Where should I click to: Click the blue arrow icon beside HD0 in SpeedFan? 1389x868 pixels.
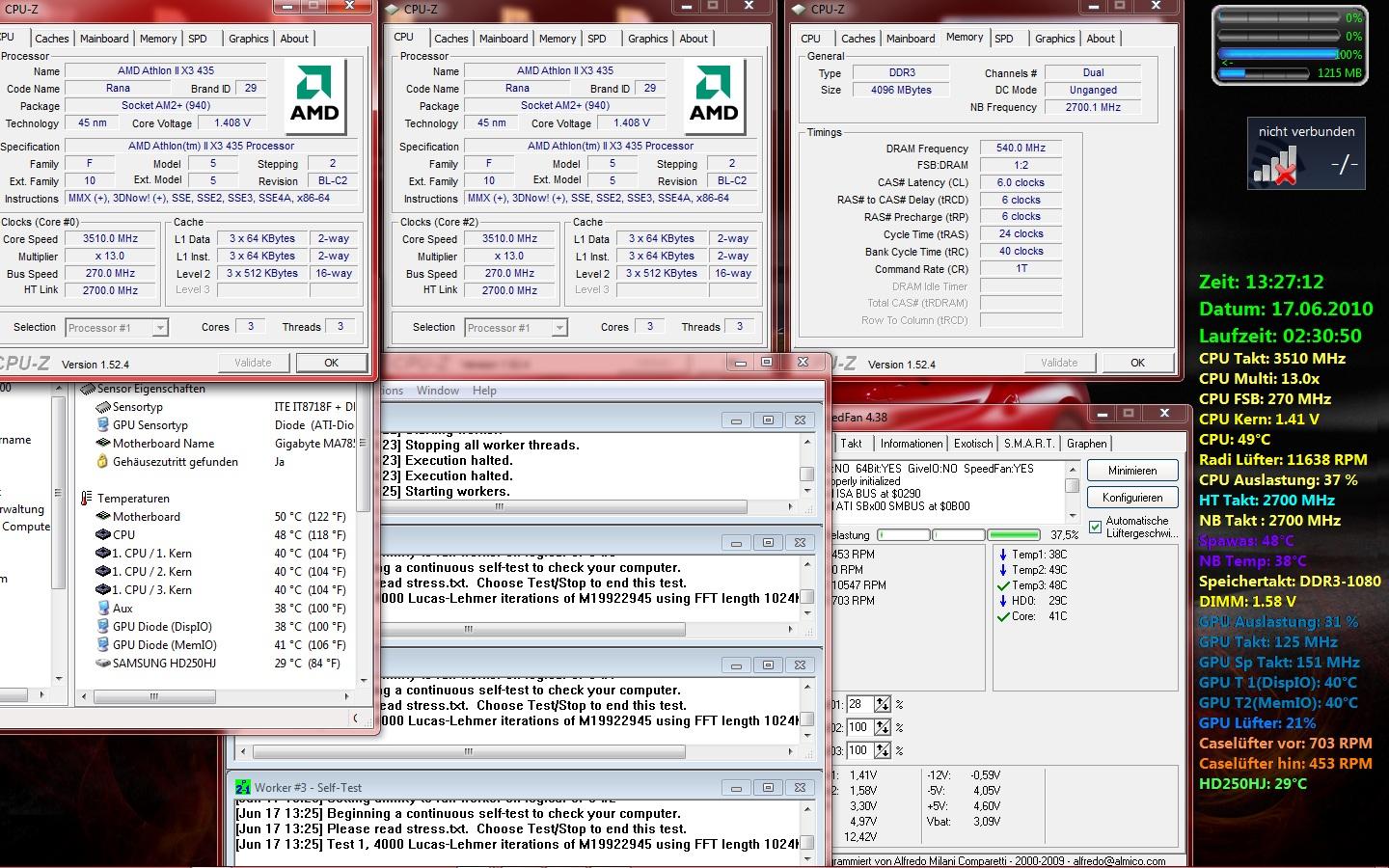1003,601
